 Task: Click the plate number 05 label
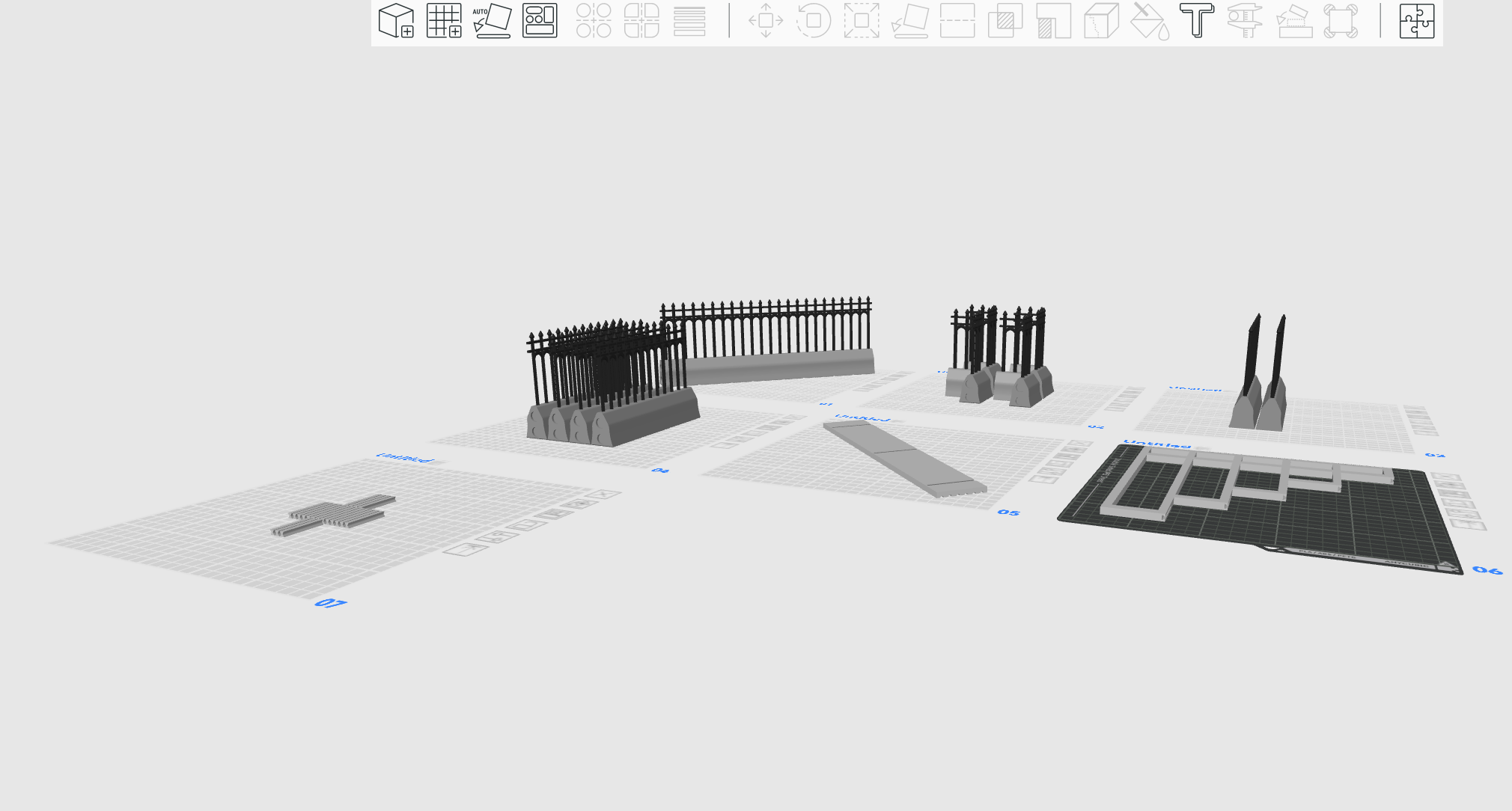click(x=1008, y=512)
